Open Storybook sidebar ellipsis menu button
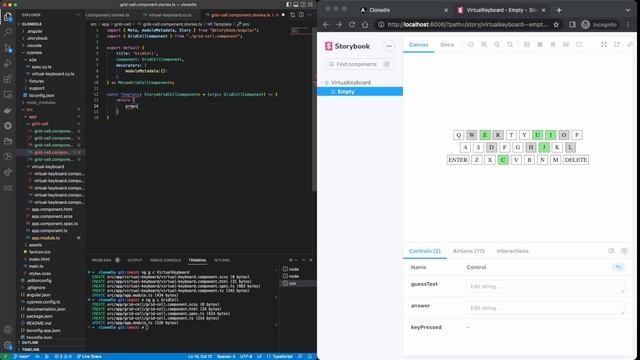640x360 pixels. [x=389, y=46]
